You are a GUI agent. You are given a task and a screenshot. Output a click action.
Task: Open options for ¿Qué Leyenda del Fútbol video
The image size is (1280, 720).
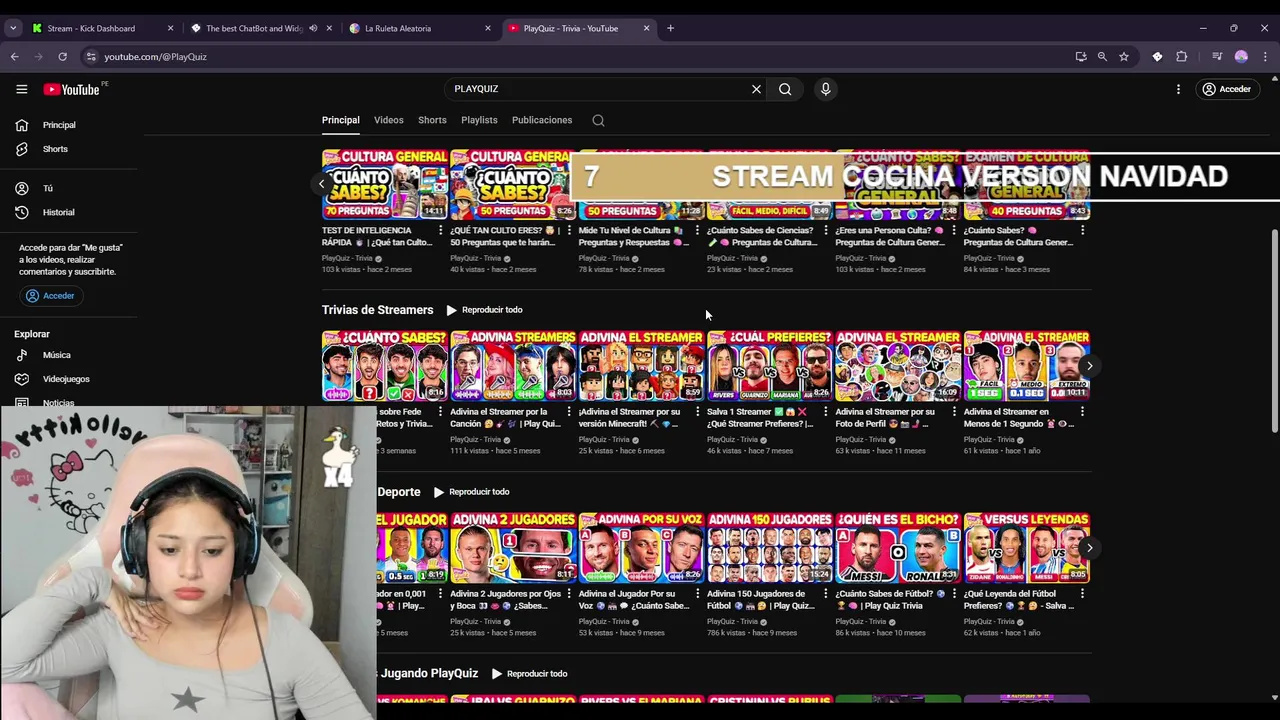pos(1083,594)
